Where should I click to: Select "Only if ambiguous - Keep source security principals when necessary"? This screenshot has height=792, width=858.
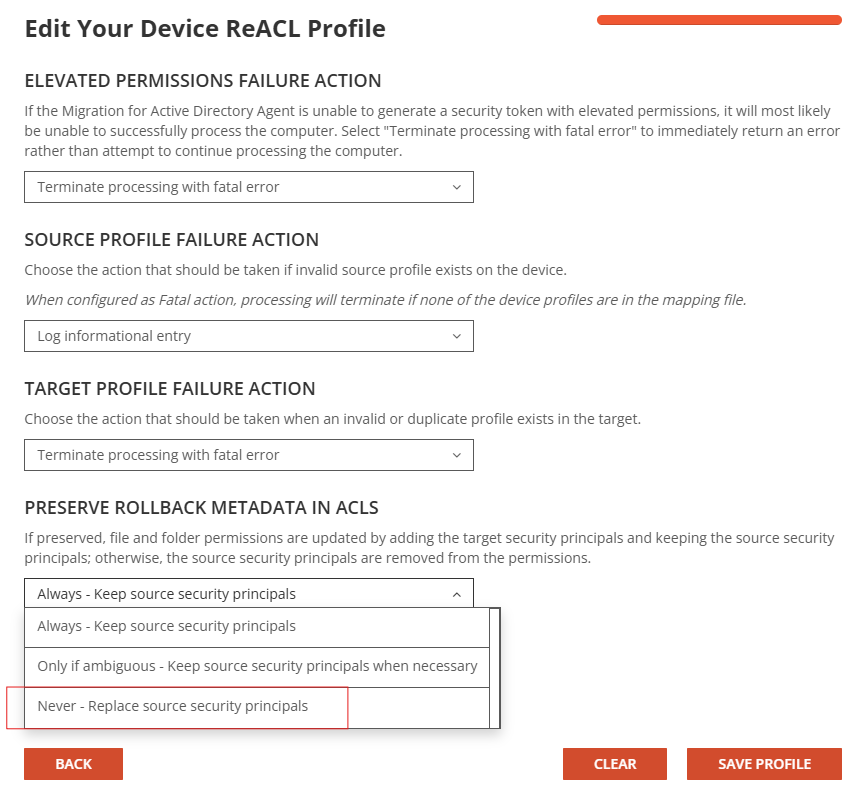(x=256, y=666)
